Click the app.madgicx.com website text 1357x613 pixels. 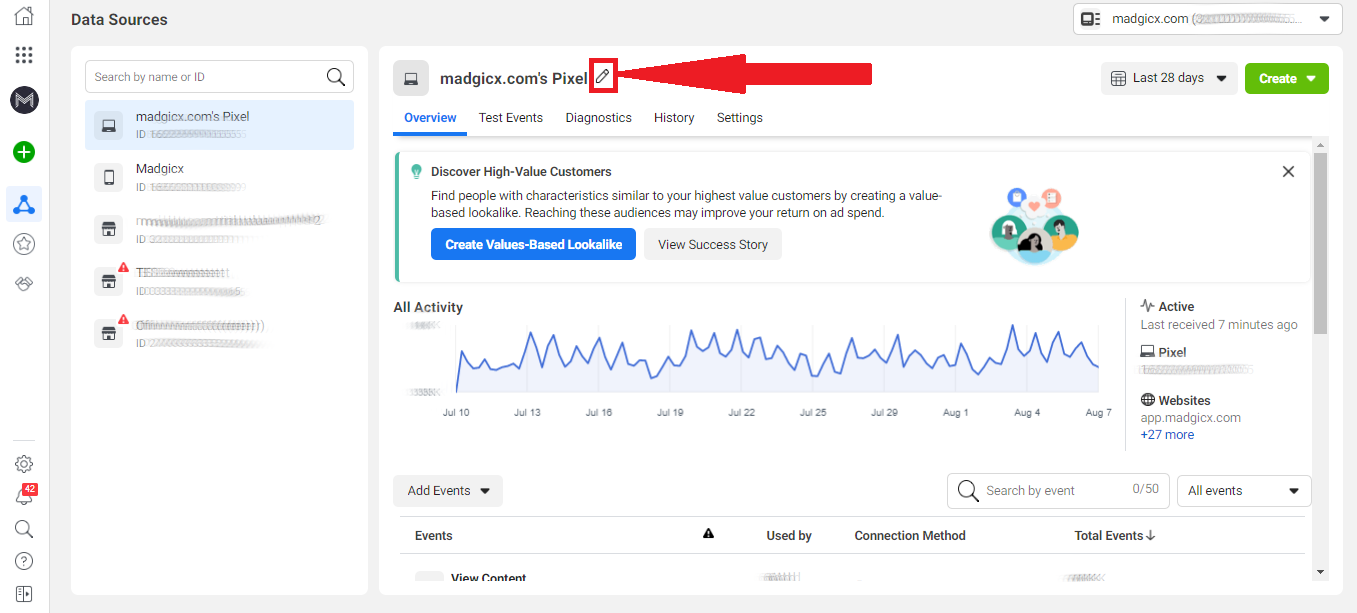1190,418
